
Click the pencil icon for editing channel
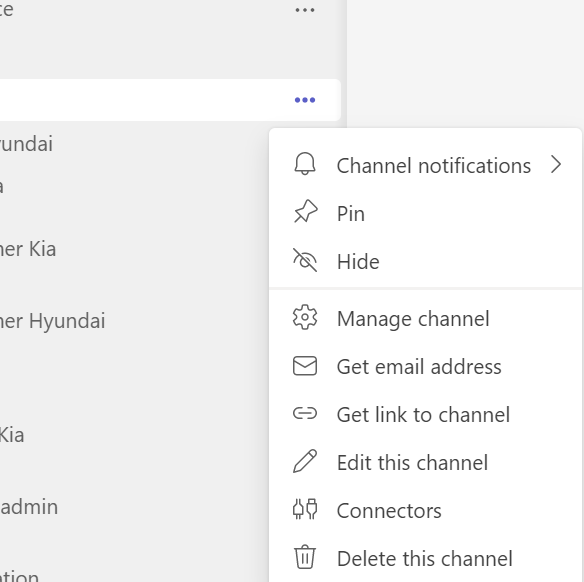pyautogui.click(x=305, y=461)
